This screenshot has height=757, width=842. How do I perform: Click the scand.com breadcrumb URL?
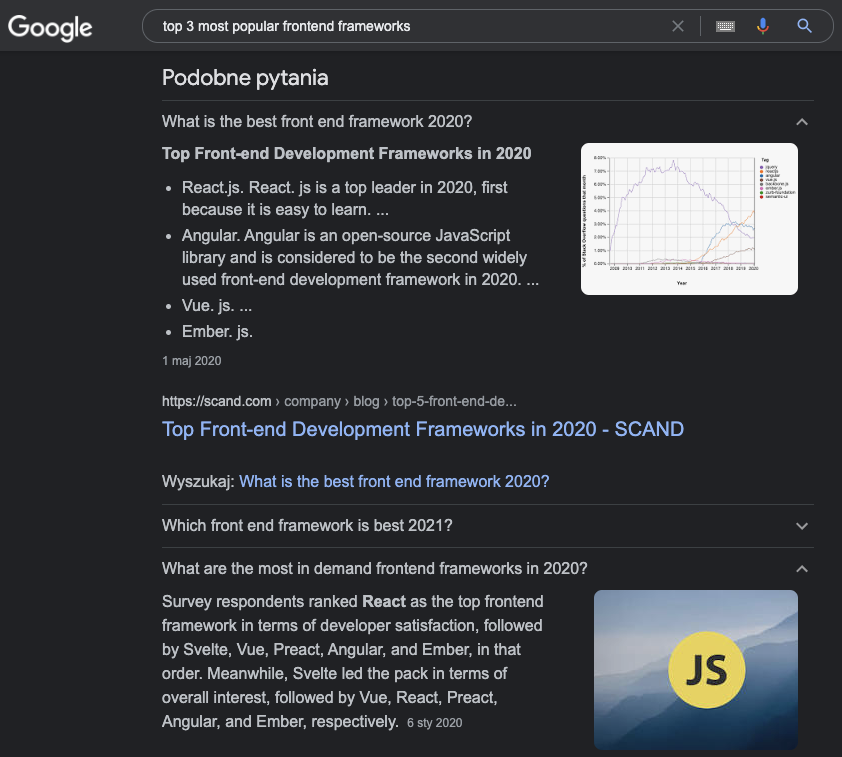coord(339,401)
